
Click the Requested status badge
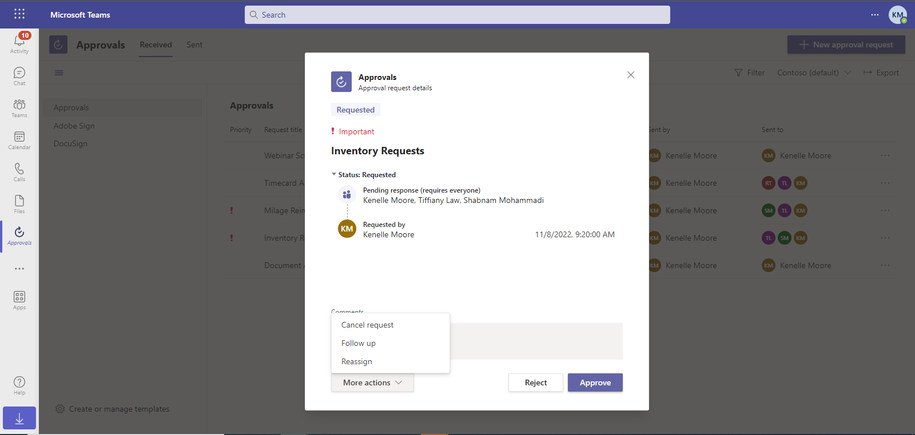click(355, 110)
